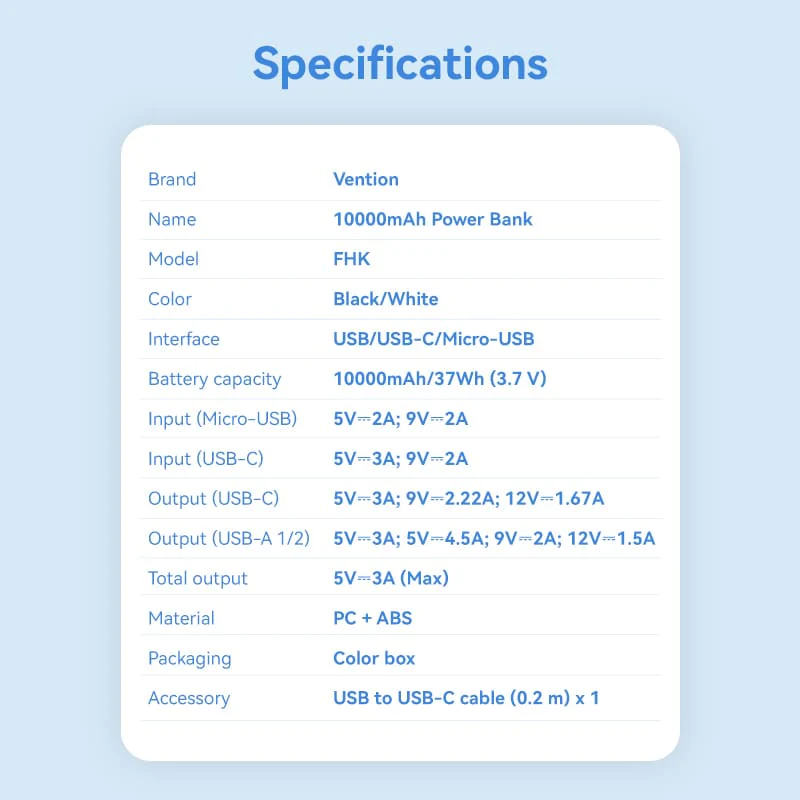
Task: Click the 10000mAh/37Wh battery capacity value
Action: pos(440,379)
